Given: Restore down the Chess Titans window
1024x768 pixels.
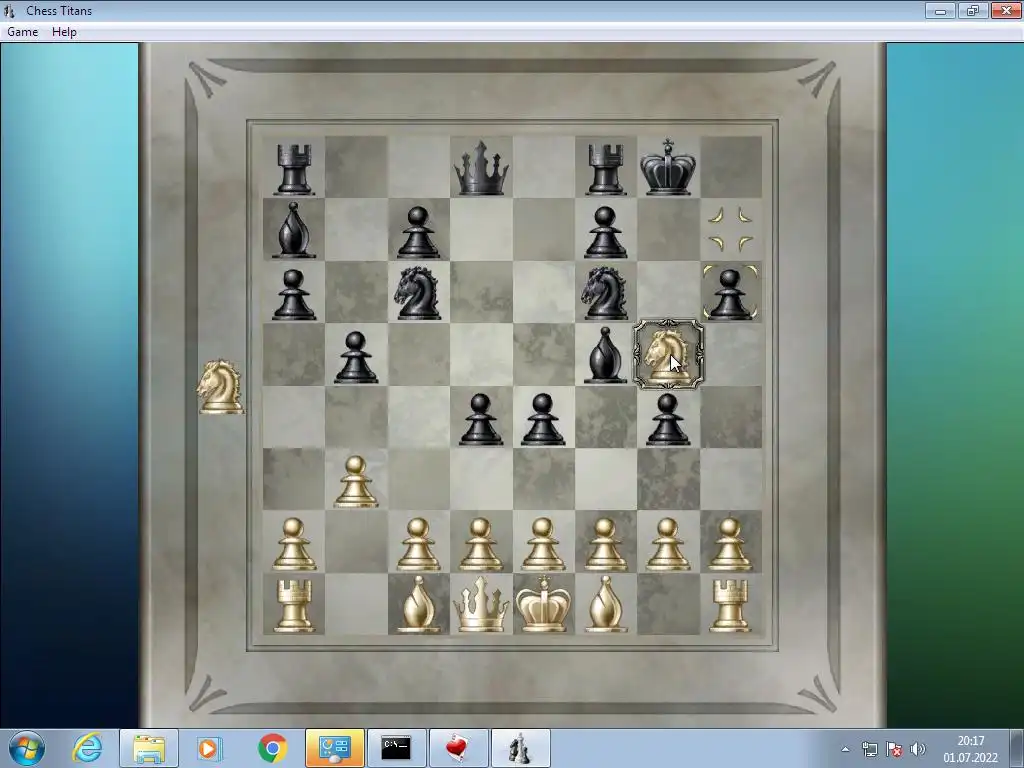Looking at the screenshot, I should point(973,10).
